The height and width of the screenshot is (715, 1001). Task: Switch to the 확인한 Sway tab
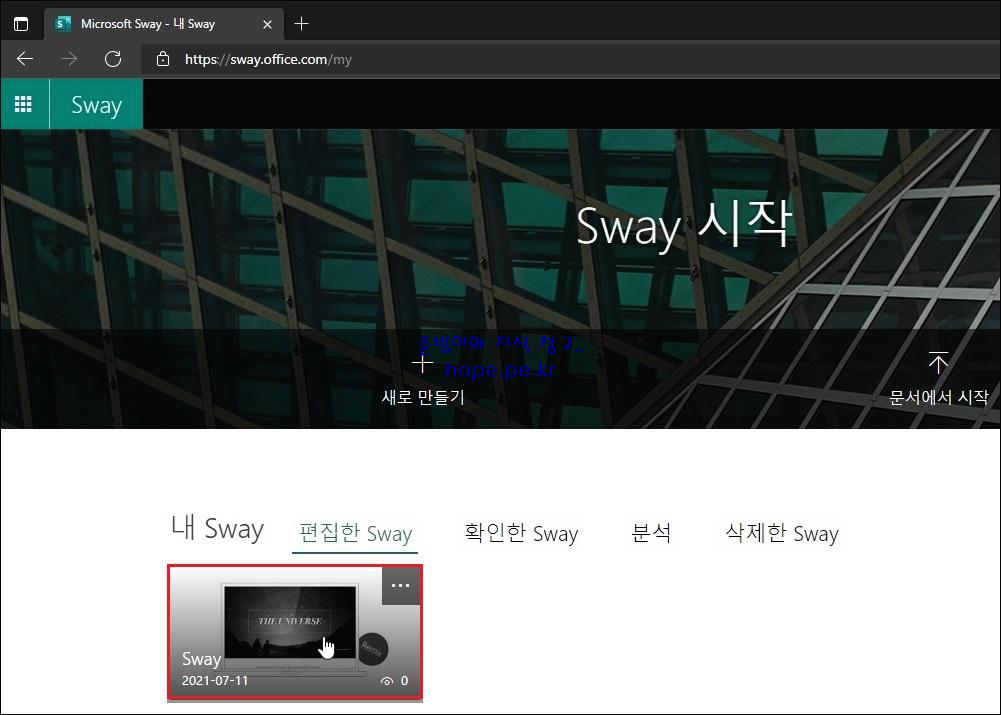521,533
